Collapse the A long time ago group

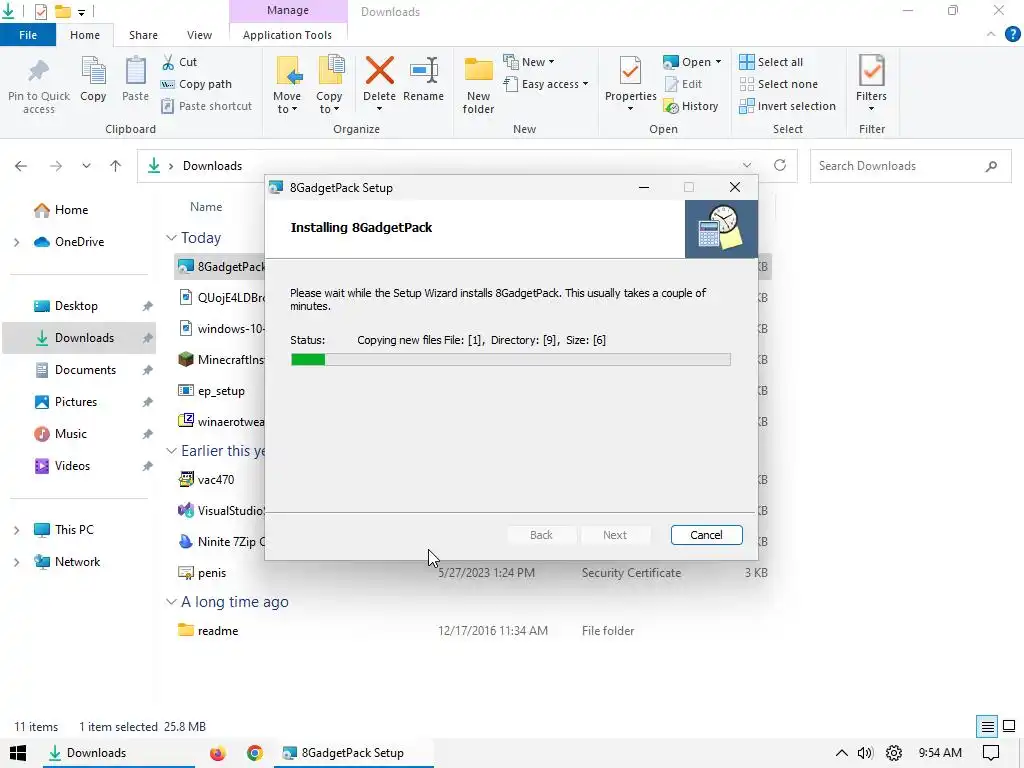tap(171, 601)
